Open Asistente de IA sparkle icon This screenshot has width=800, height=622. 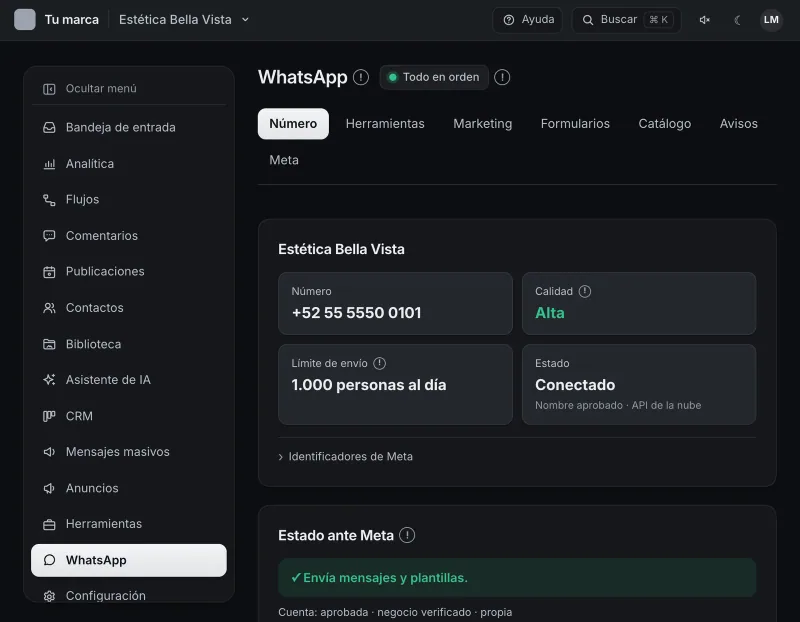click(49, 380)
